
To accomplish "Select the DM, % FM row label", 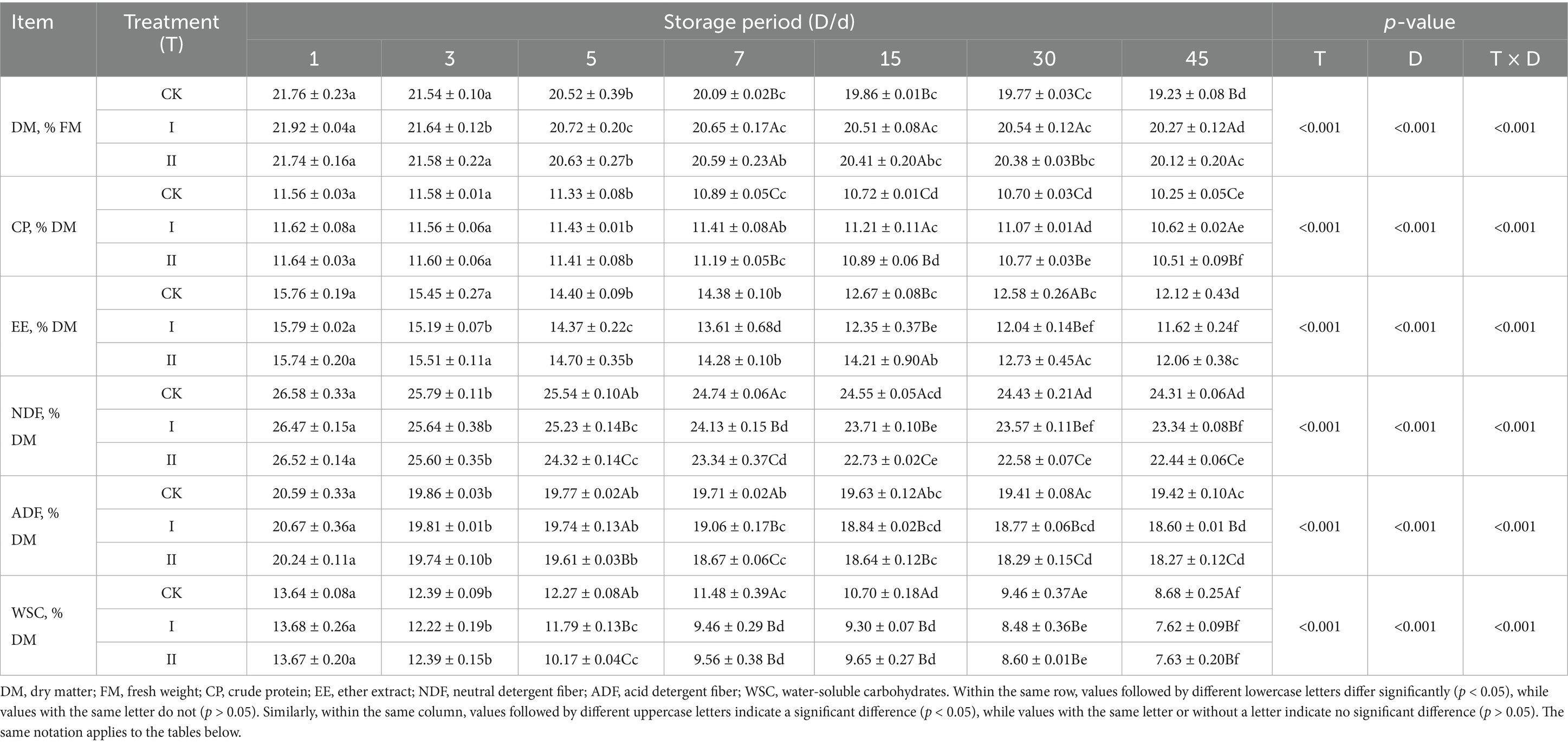I will click(46, 127).
